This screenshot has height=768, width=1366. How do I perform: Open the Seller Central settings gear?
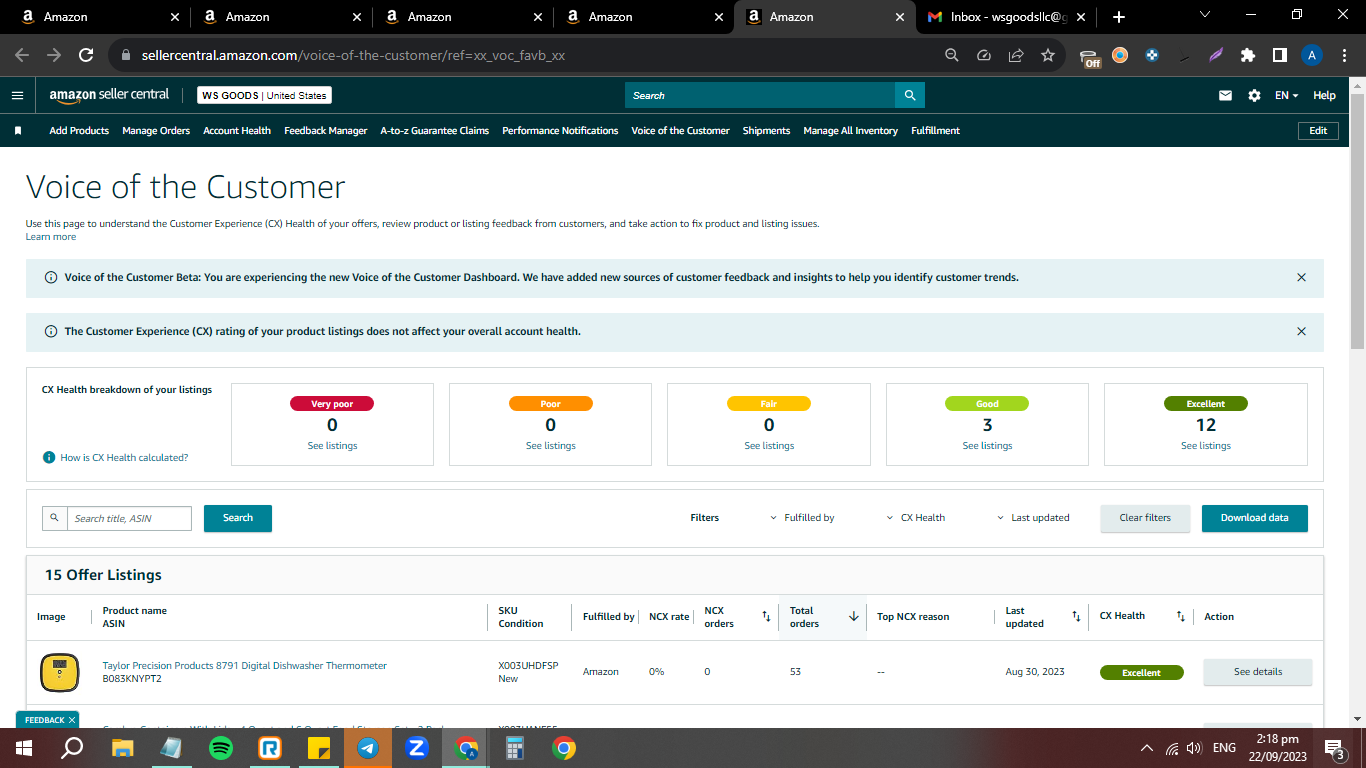pyautogui.click(x=1254, y=96)
